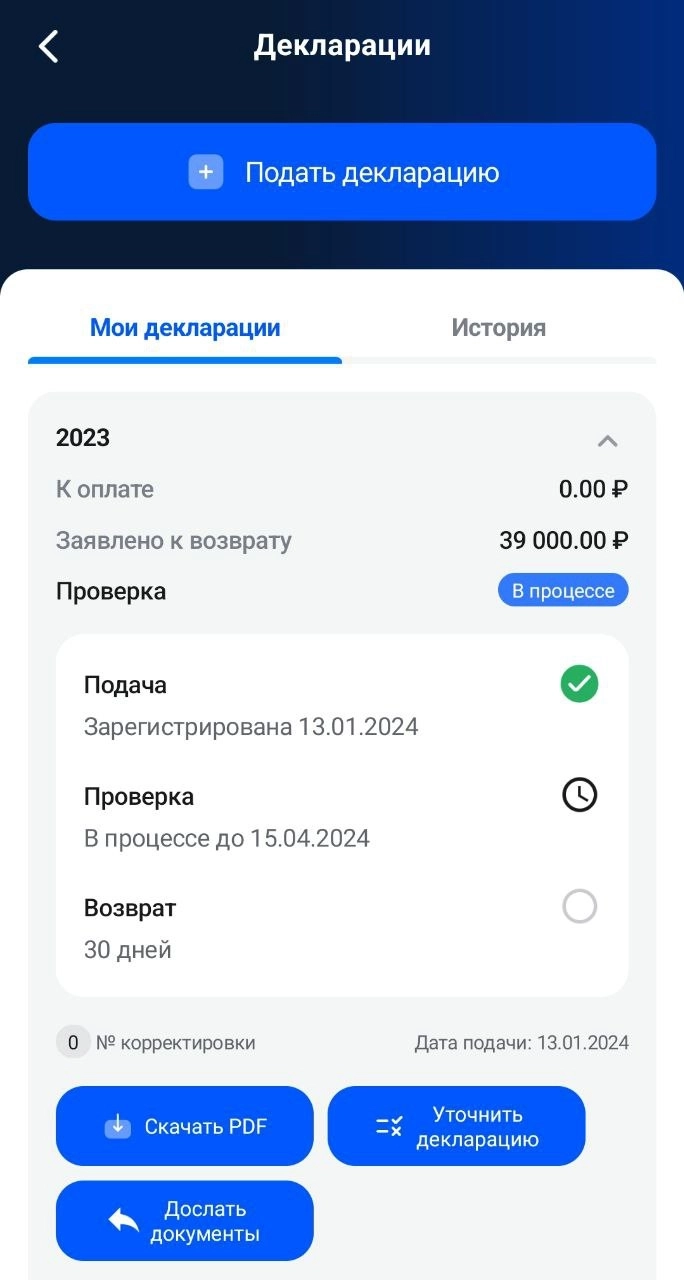The width and height of the screenshot is (684, 1280).
Task: Open the В процессе status badge
Action: coord(562,590)
